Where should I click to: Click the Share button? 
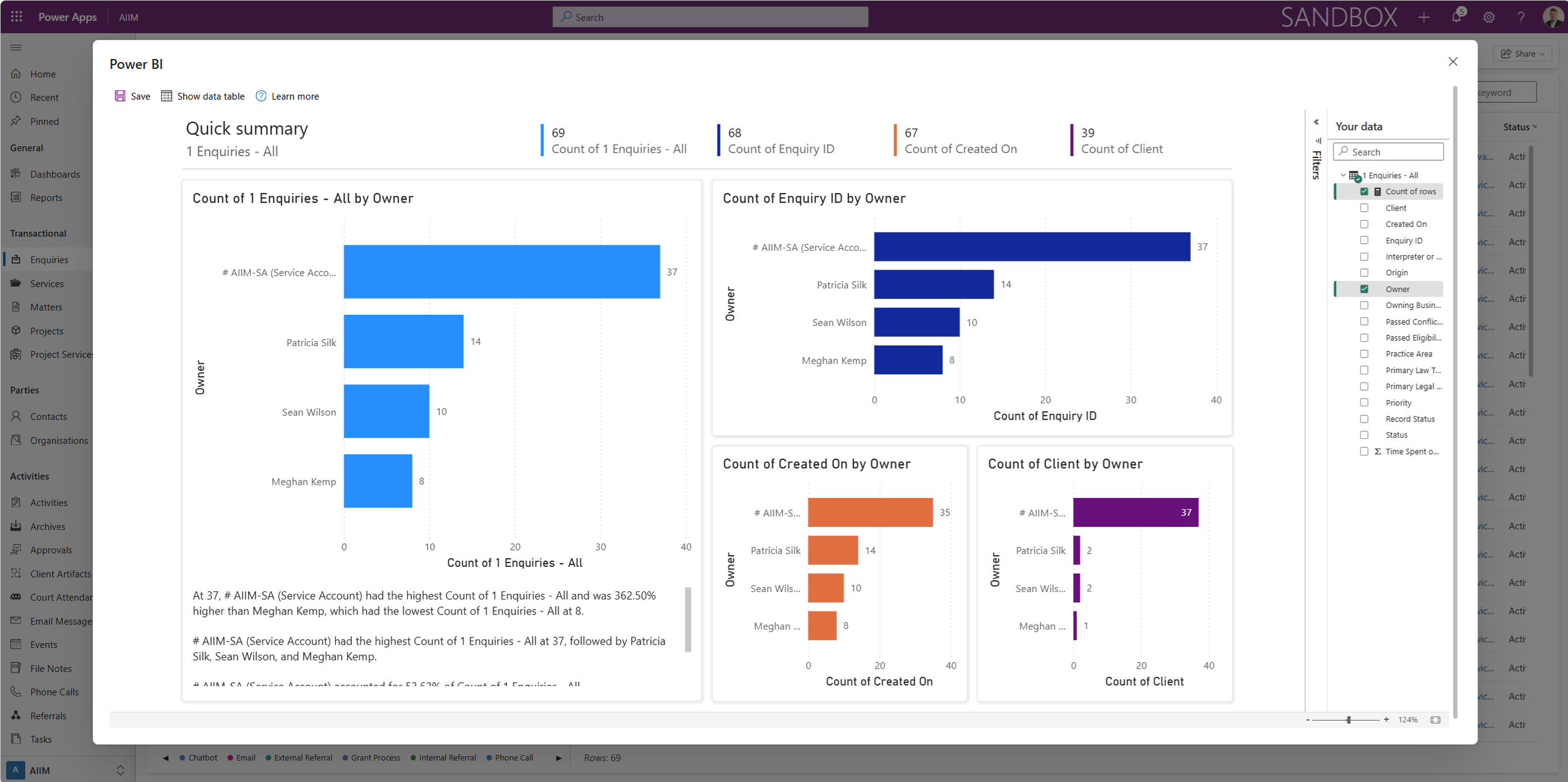(1522, 54)
